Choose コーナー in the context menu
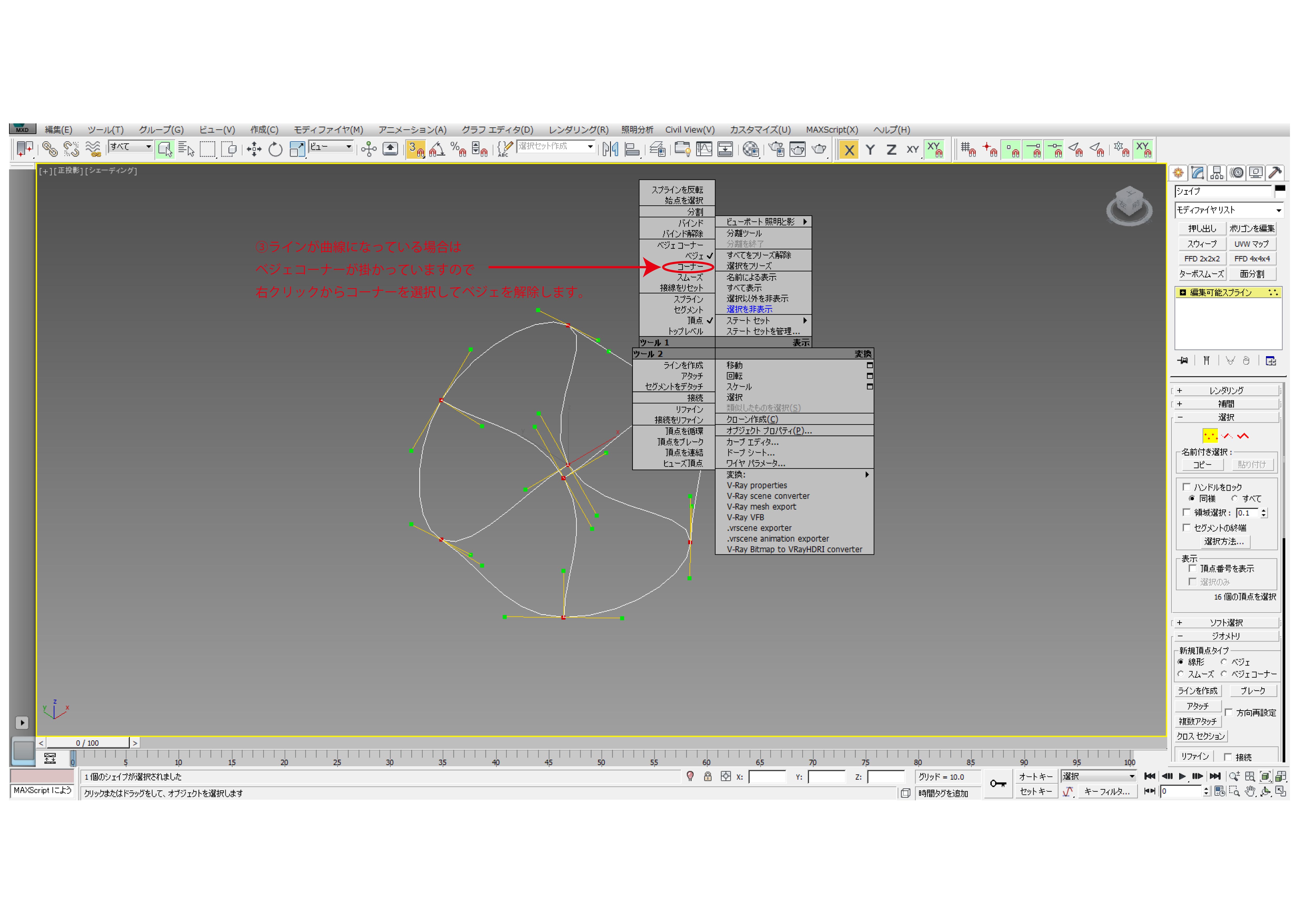Image resolution: width=1299 pixels, height=924 pixels. coord(690,267)
